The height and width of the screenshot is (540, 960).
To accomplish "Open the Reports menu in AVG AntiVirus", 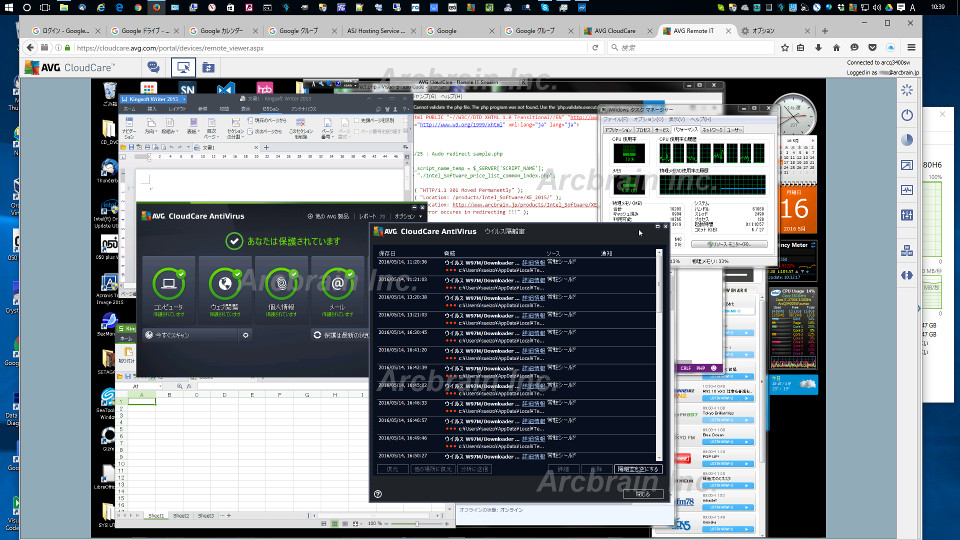I will [x=372, y=216].
